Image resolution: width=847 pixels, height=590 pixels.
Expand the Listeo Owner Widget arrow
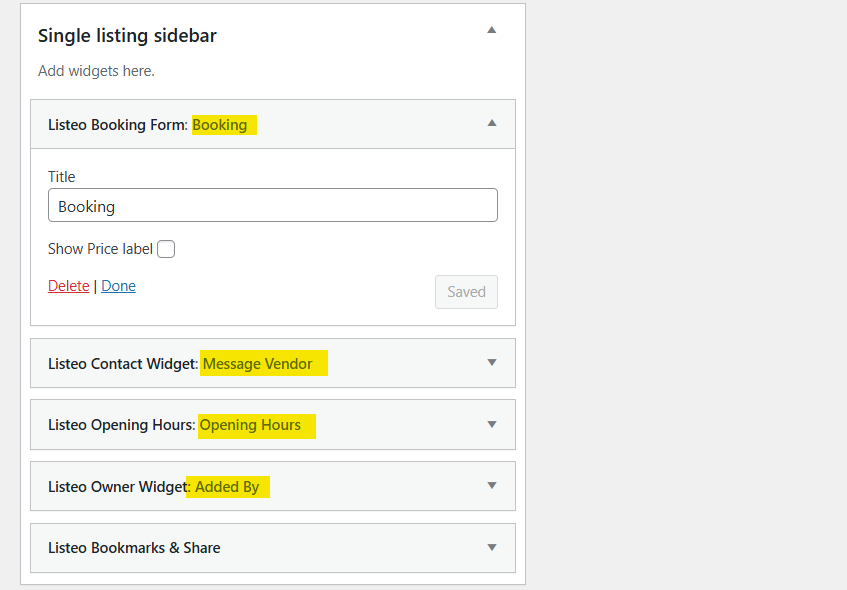491,486
